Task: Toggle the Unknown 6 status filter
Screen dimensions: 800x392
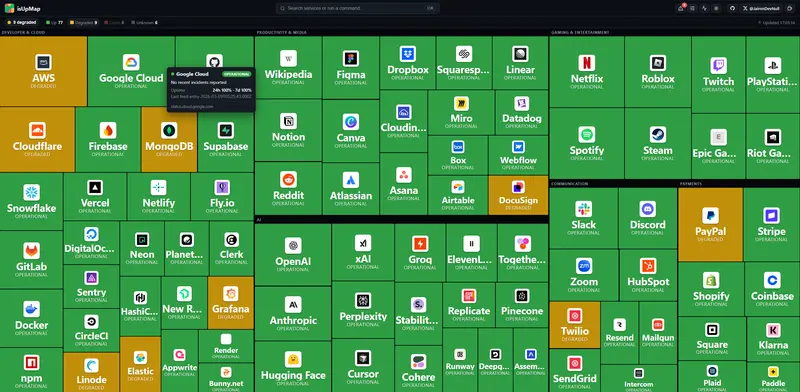Action: click(144, 22)
